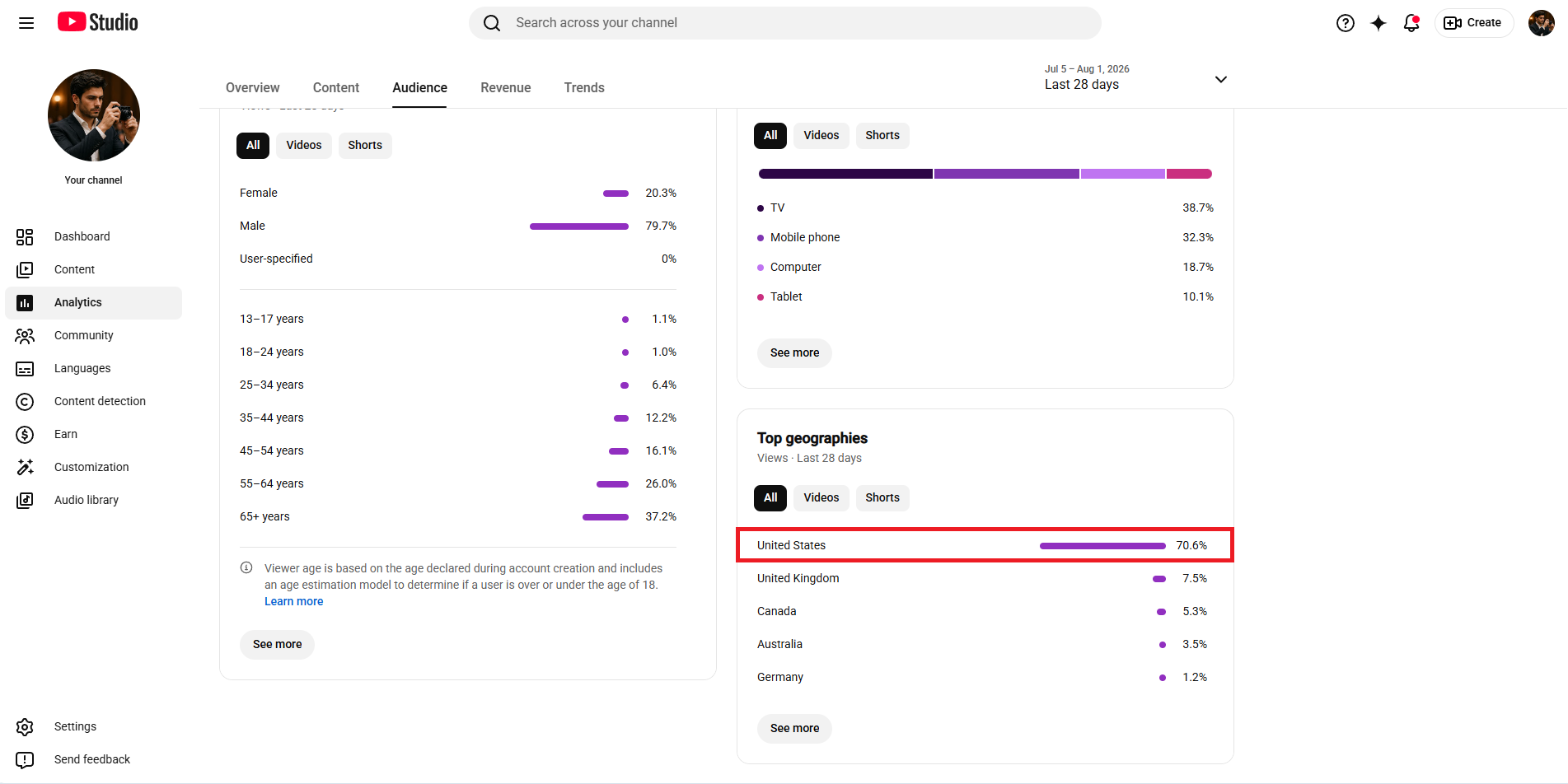Click the Analytics sidebar icon
Image resolution: width=1568 pixels, height=784 pixels.
click(25, 303)
